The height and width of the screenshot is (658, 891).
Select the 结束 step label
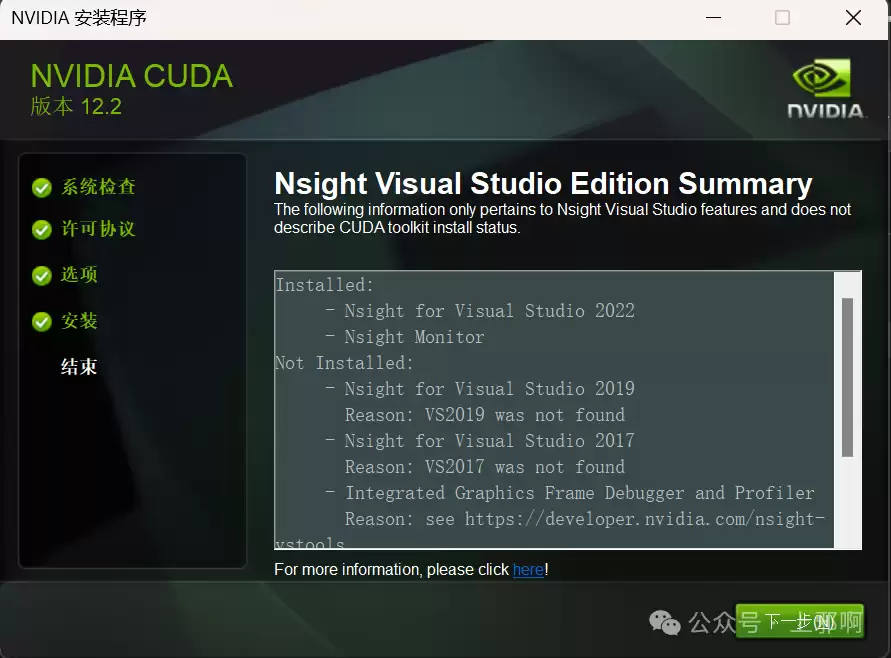pos(80,367)
